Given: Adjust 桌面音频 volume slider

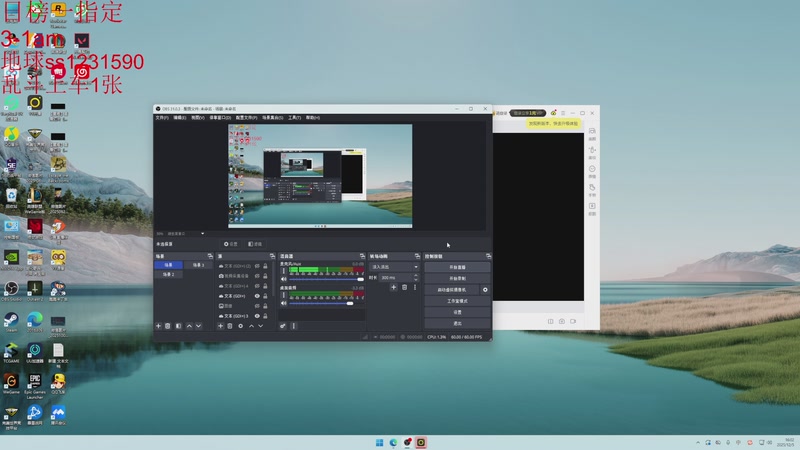Looking at the screenshot, I should 326,303.
